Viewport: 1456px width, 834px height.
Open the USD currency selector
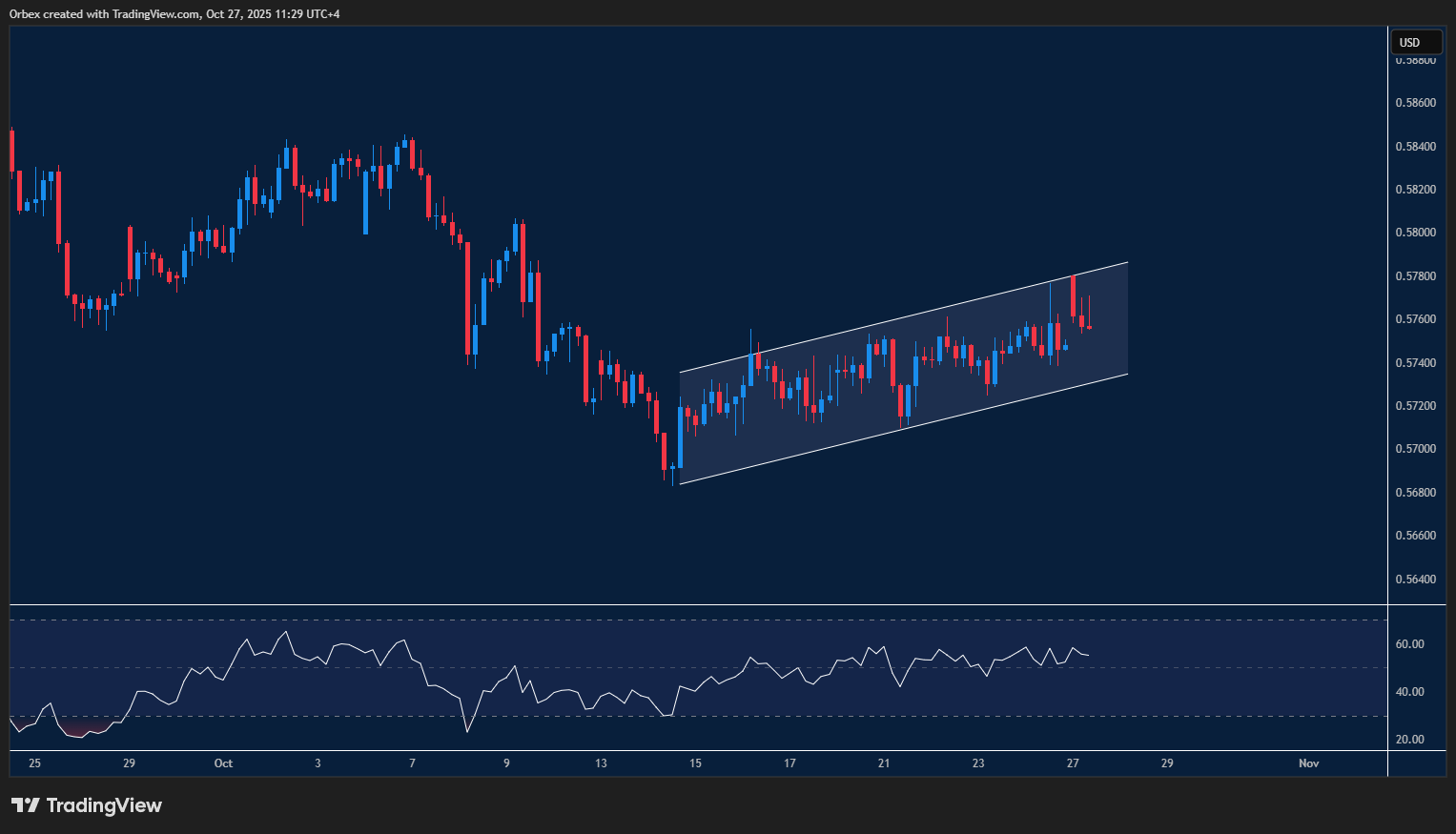1415,42
